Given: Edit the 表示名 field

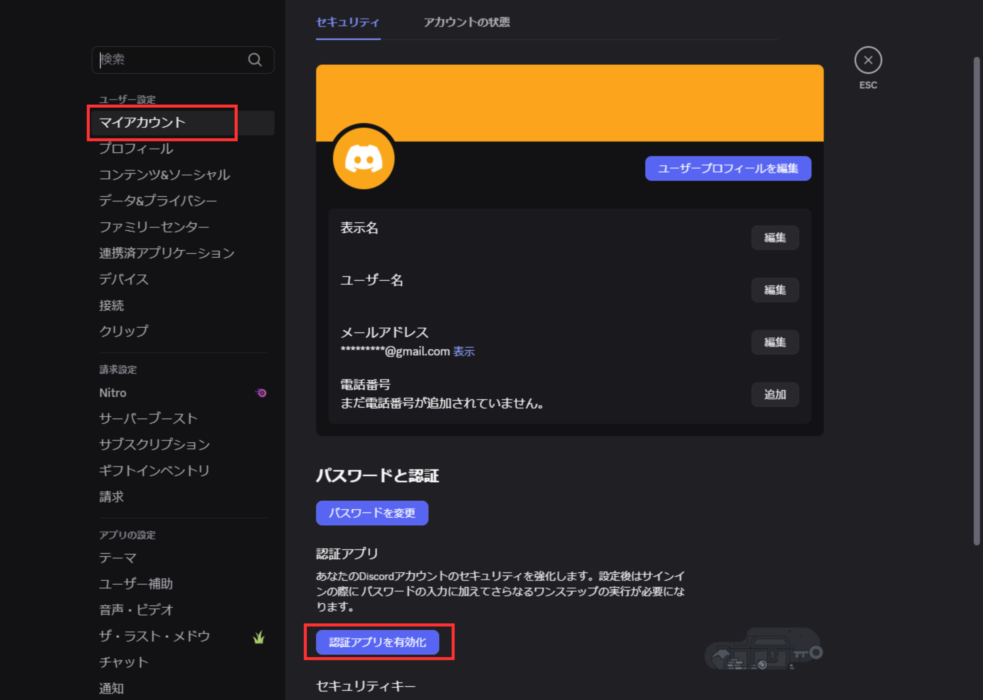Looking at the screenshot, I should coord(775,238).
